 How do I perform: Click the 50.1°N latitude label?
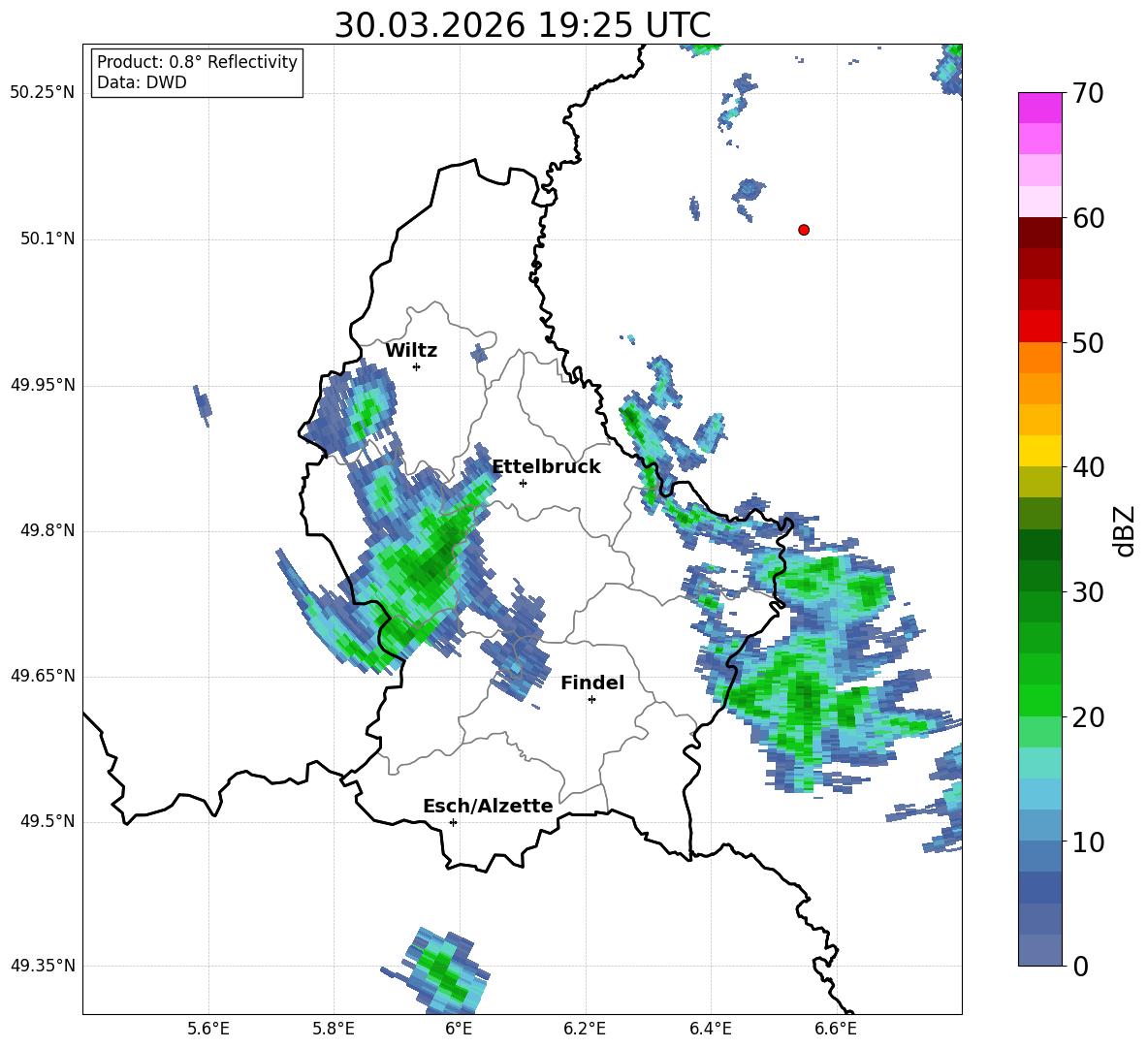48,238
